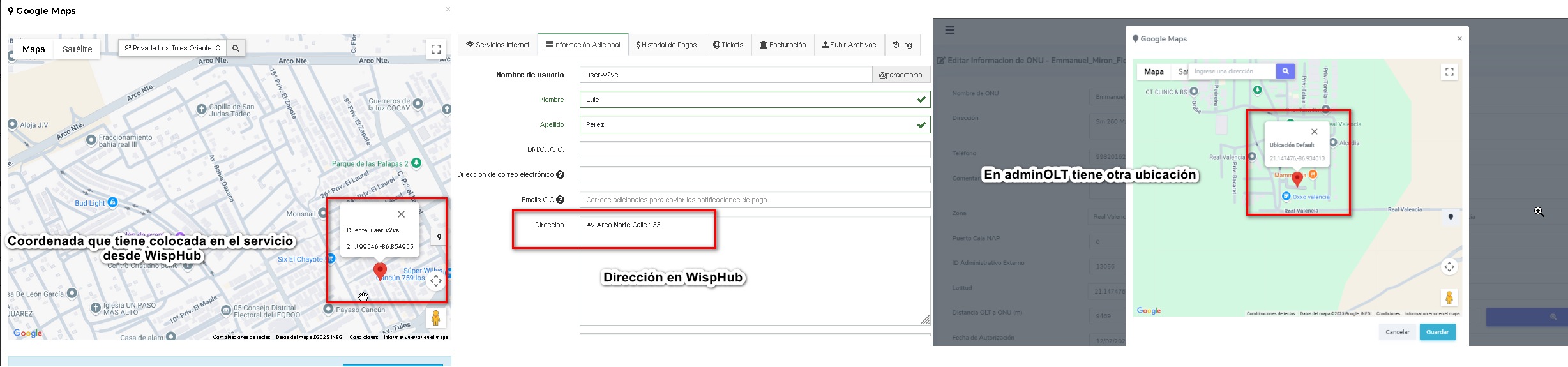Open the Log tab
Screen dimensions: 1568x367
(902, 45)
